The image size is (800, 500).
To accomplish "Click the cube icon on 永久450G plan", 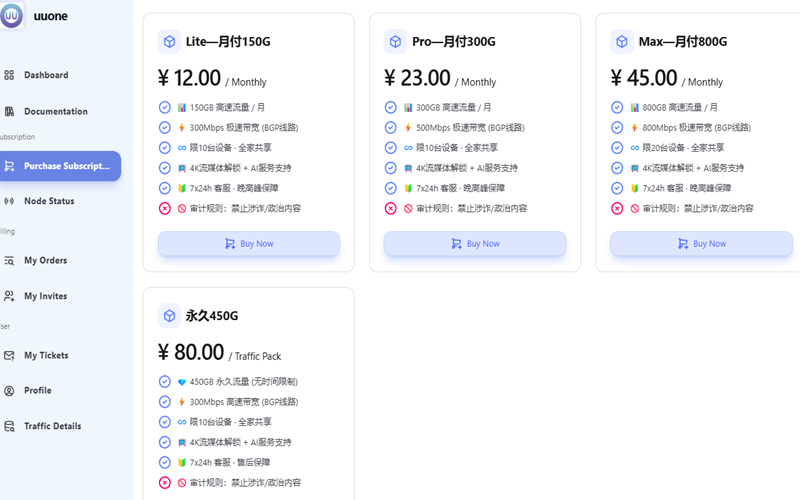I will pyautogui.click(x=168, y=316).
